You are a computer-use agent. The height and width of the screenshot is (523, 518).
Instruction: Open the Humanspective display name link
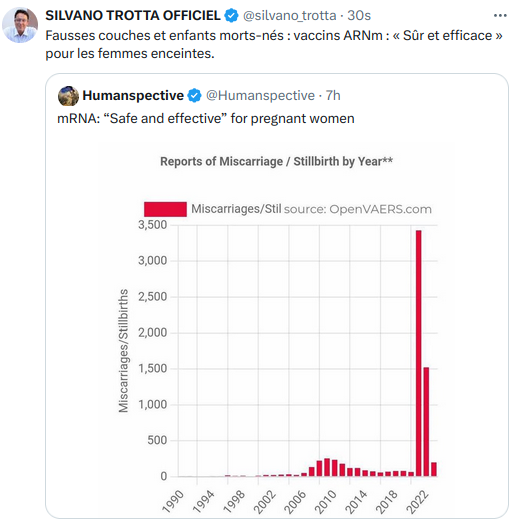pos(133,96)
